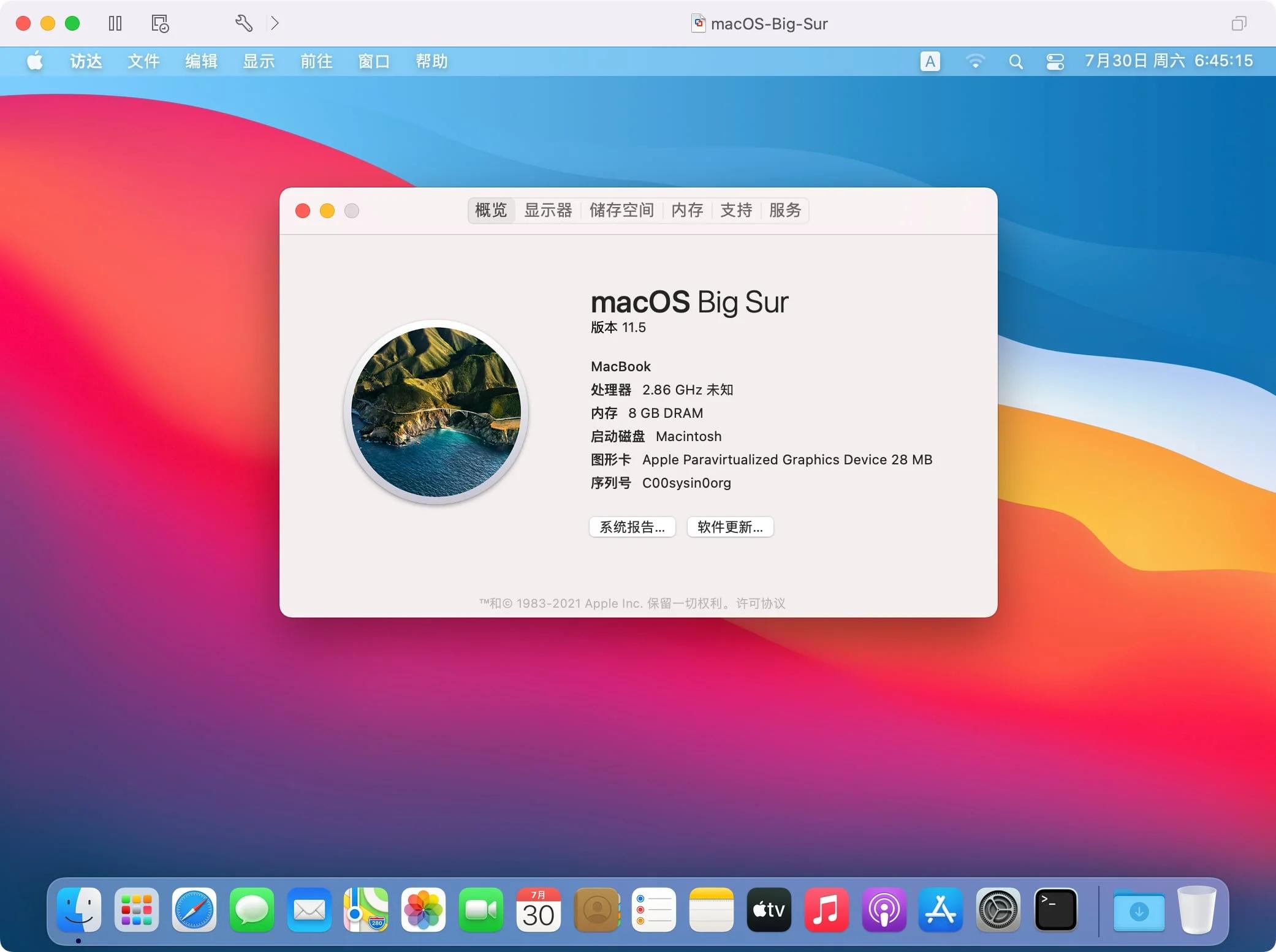Open the Apple menu
This screenshot has height=952, width=1276.
click(x=35, y=61)
